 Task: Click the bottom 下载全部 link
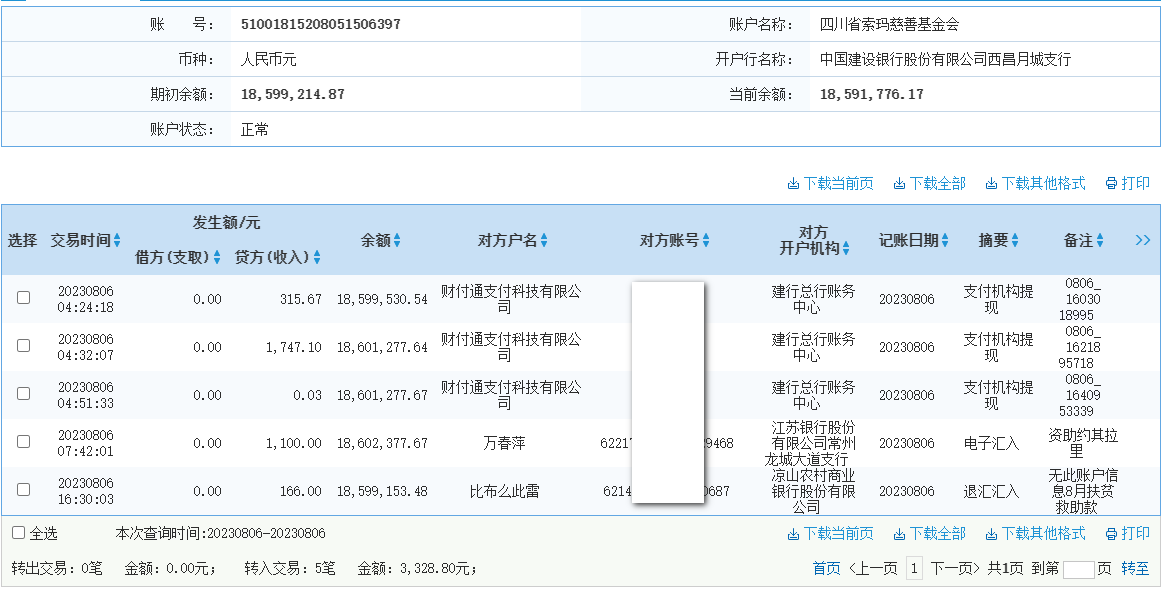click(938, 534)
